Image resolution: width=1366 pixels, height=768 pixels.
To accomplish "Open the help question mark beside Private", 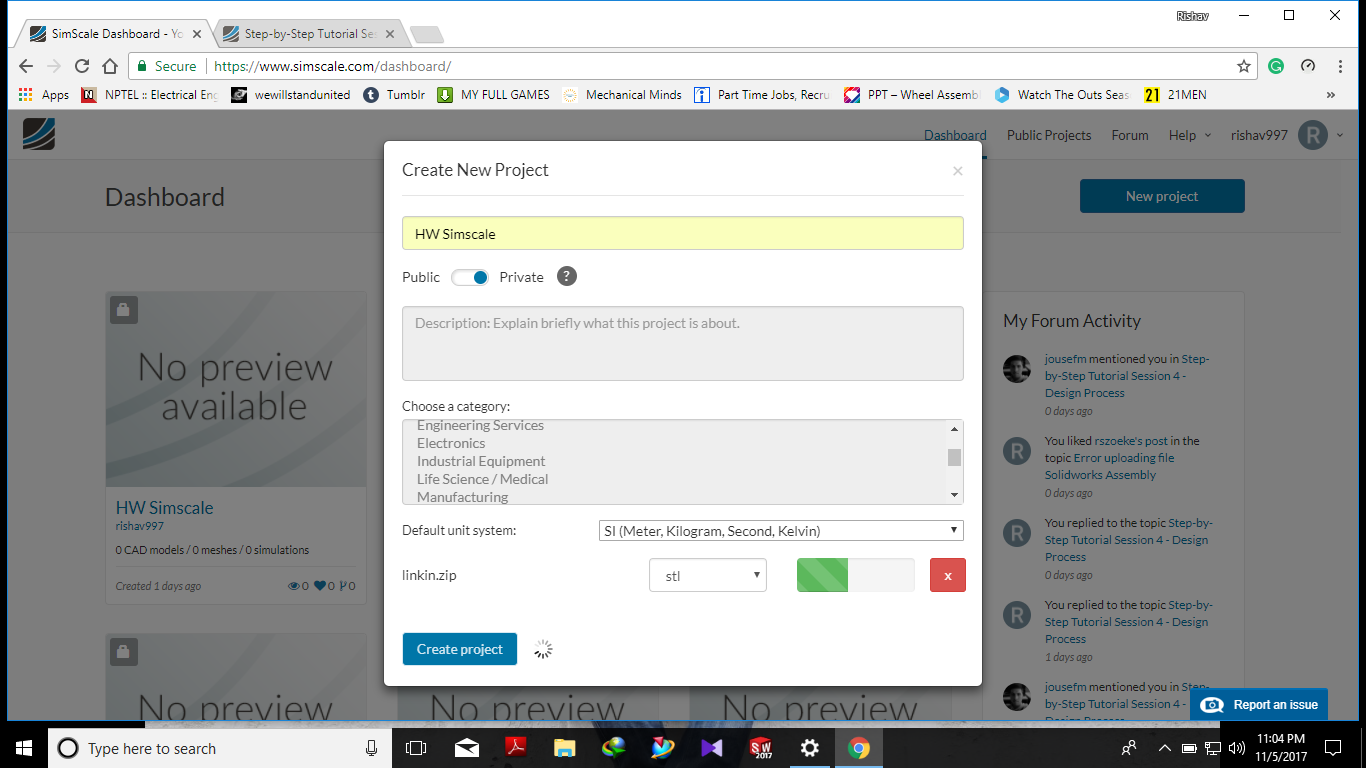I will click(567, 277).
